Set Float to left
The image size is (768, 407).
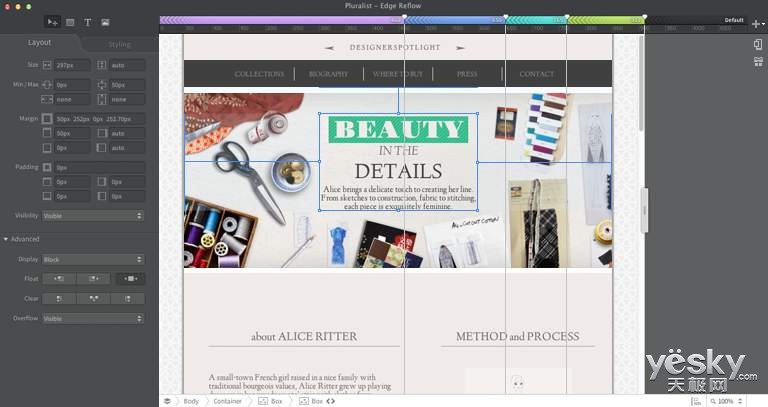coord(59,279)
